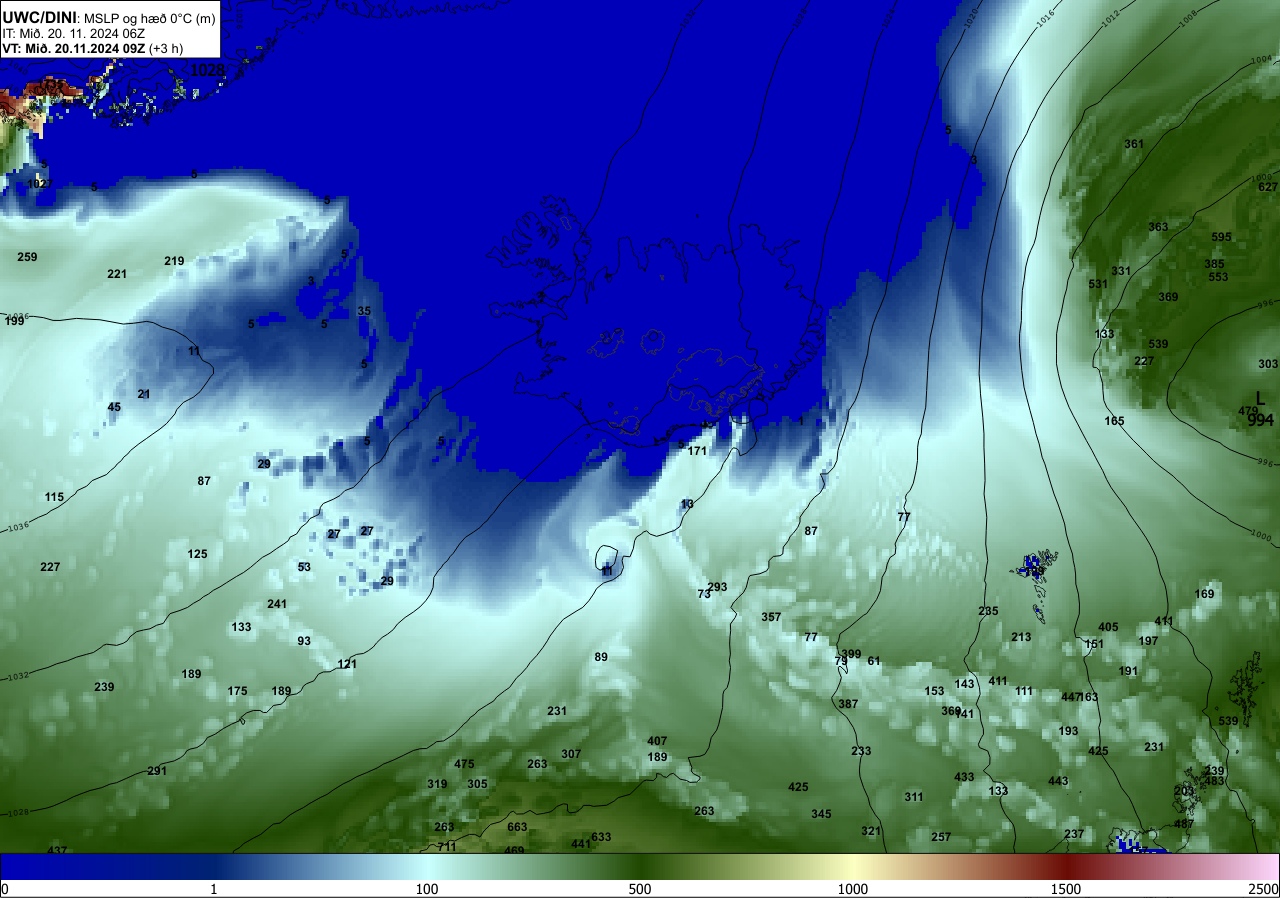Screen dimensions: 1280x898
Task: Click the 994 pressure value under the L
Action: coord(1260,420)
